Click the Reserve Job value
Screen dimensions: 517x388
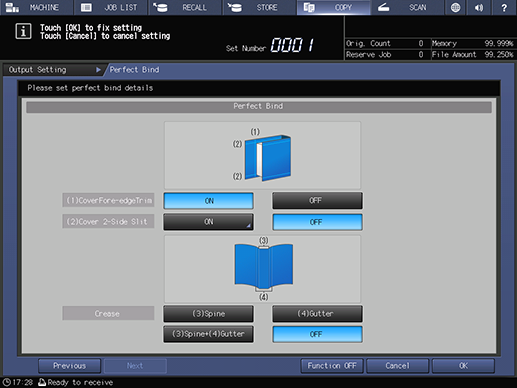[x=421, y=55]
